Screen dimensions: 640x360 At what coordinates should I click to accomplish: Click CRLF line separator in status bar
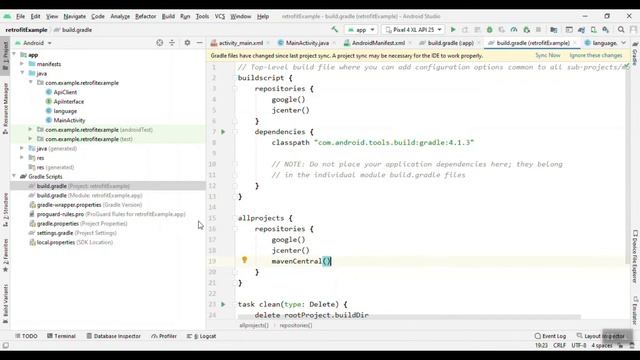tap(559, 345)
